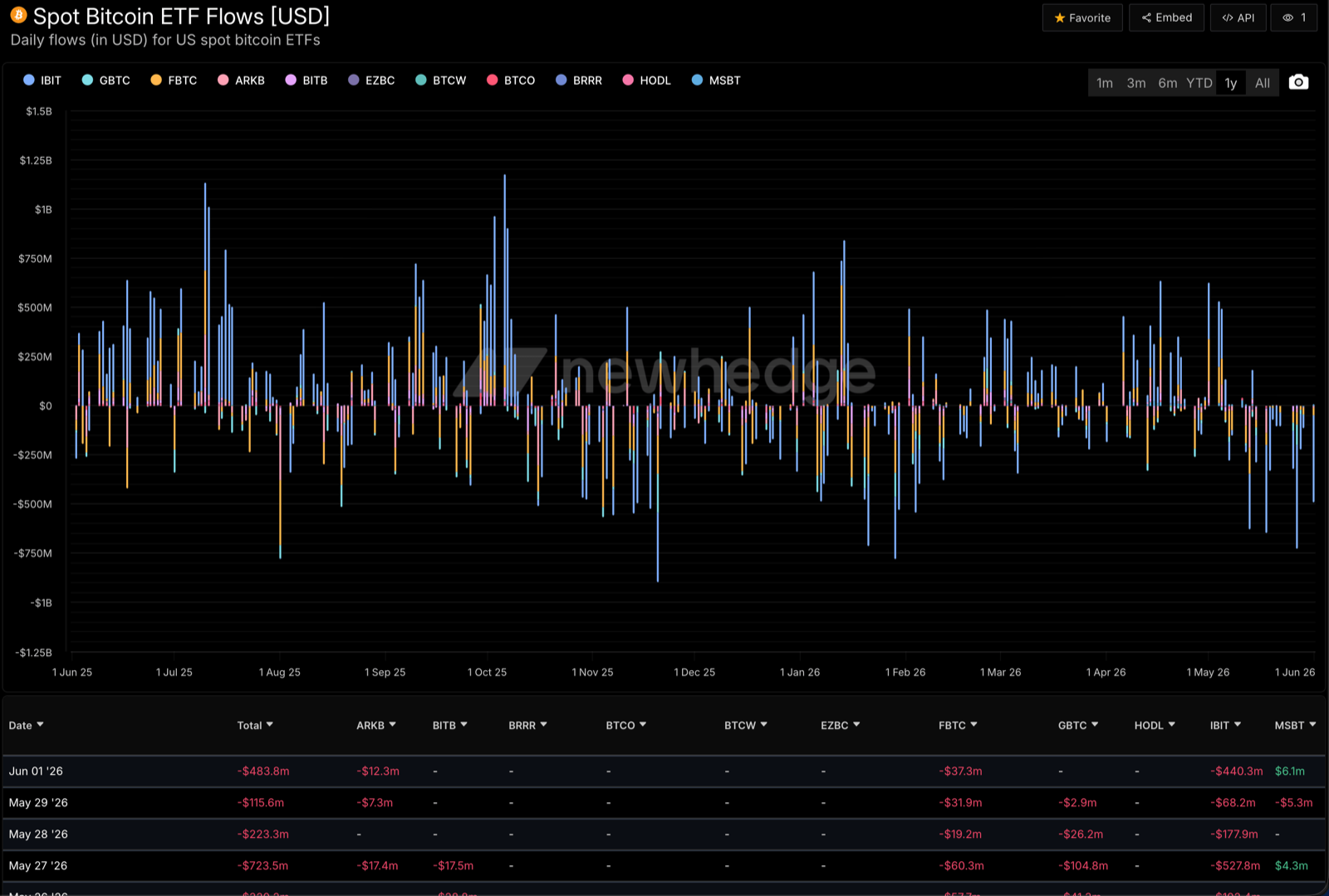Favorite this chart with the star button
The image size is (1329, 896).
point(1082,17)
